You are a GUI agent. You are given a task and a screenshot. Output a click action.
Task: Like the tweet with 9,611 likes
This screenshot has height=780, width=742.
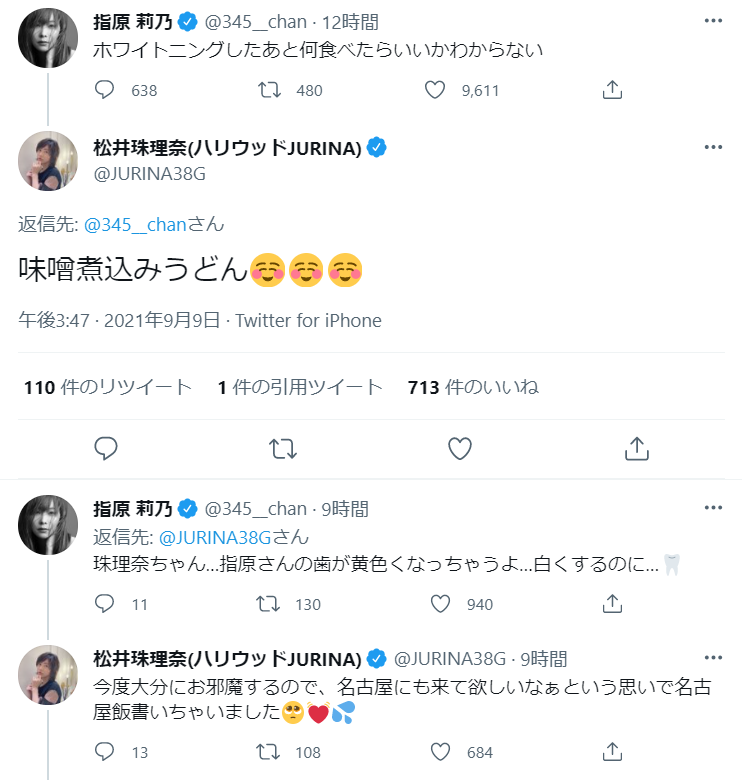(x=435, y=90)
